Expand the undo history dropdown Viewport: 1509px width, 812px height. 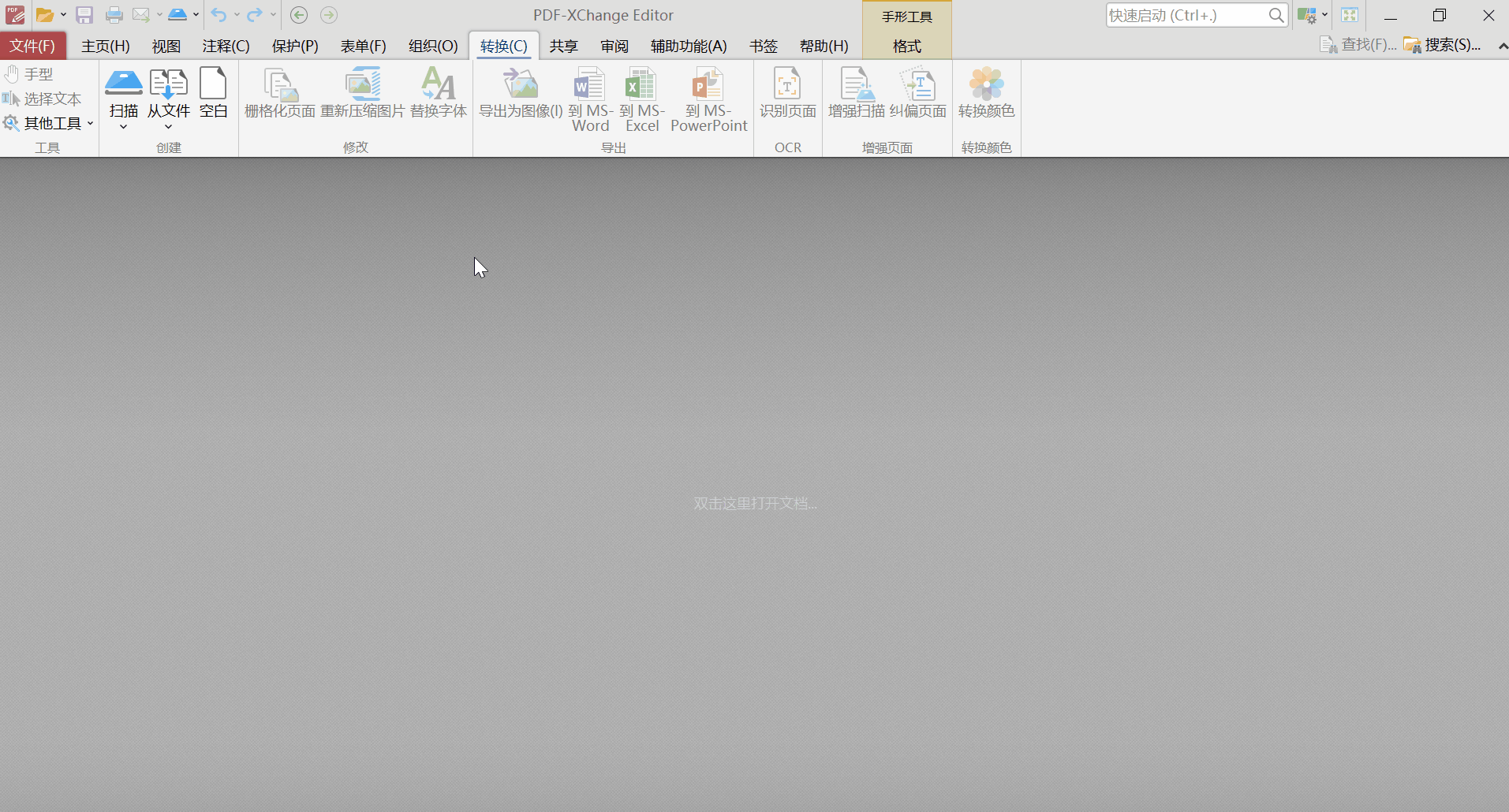[237, 15]
